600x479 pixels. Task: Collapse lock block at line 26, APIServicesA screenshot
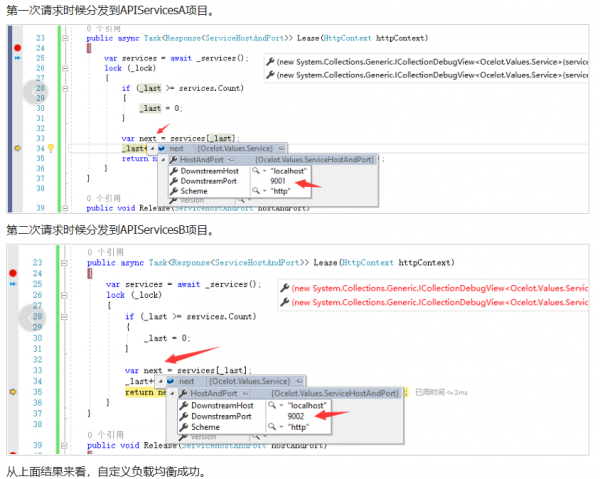(x=65, y=68)
